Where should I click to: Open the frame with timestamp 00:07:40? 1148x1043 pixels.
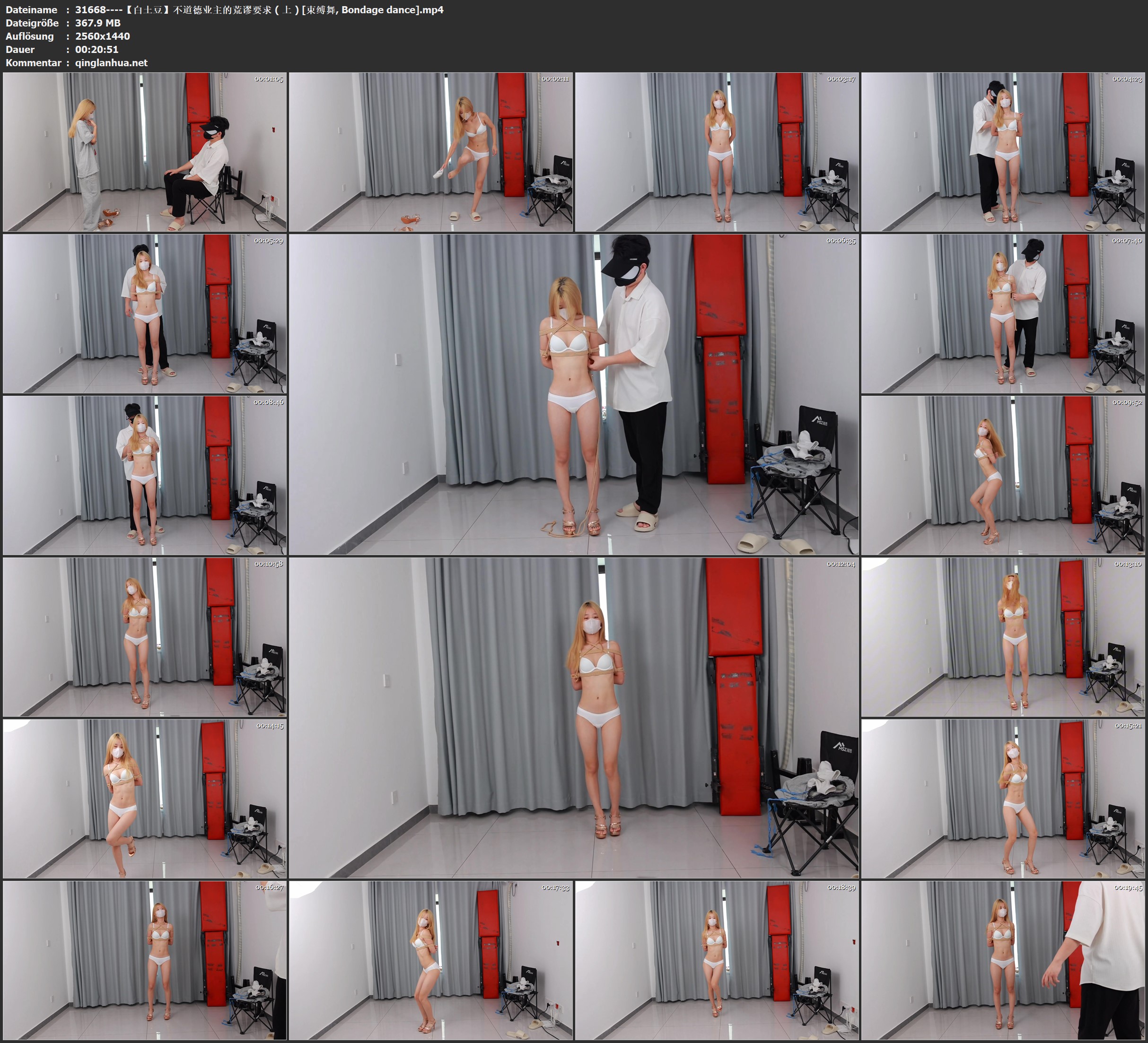[x=1003, y=313]
